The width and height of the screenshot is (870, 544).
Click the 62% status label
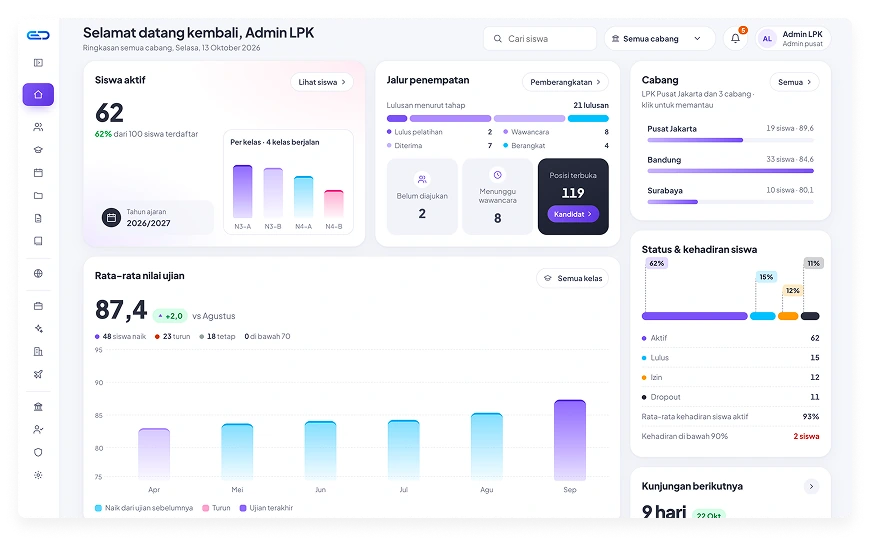coord(656,263)
